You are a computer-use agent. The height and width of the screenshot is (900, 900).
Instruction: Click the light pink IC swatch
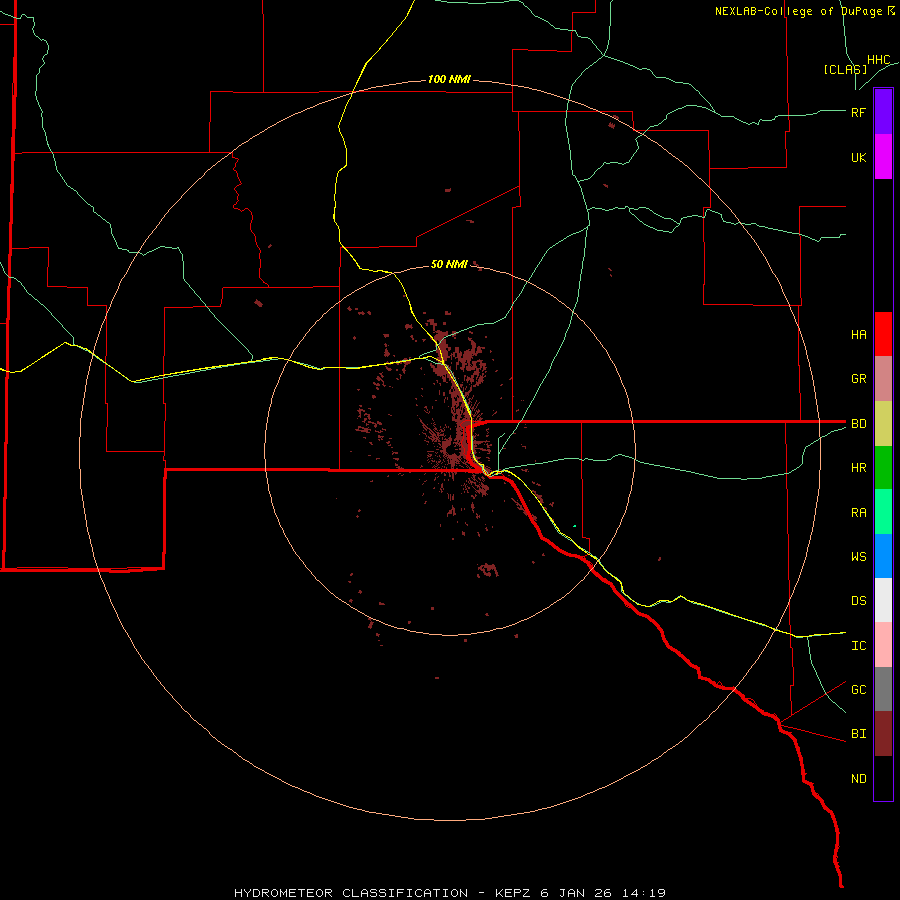[x=883, y=645]
